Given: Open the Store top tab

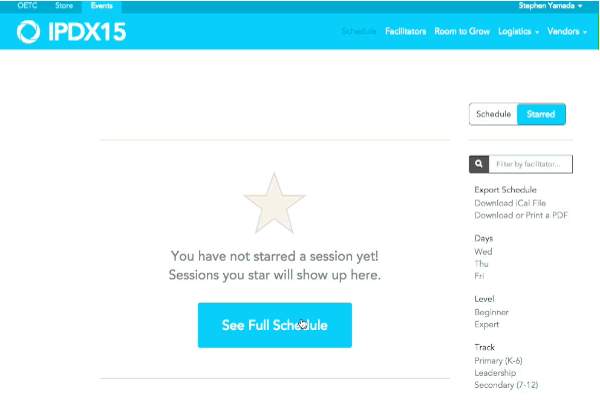Looking at the screenshot, I should click(x=64, y=6).
